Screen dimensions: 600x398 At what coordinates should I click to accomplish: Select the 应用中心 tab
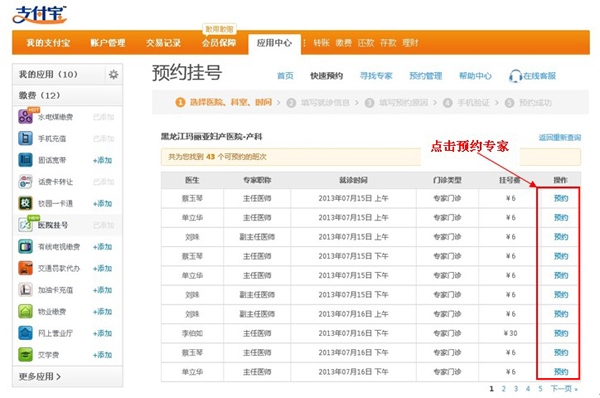274,43
